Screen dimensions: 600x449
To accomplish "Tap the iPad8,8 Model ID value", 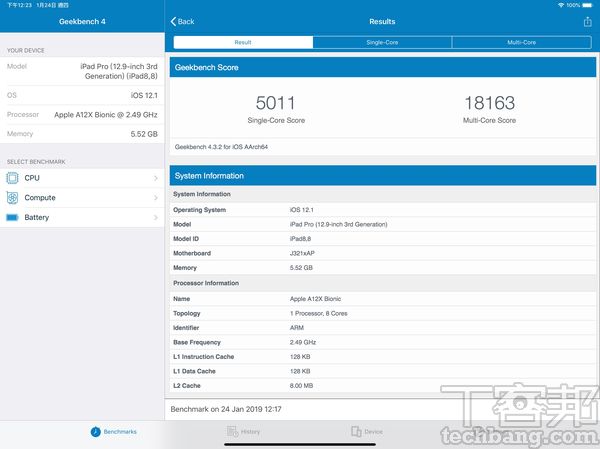I will (x=300, y=239).
